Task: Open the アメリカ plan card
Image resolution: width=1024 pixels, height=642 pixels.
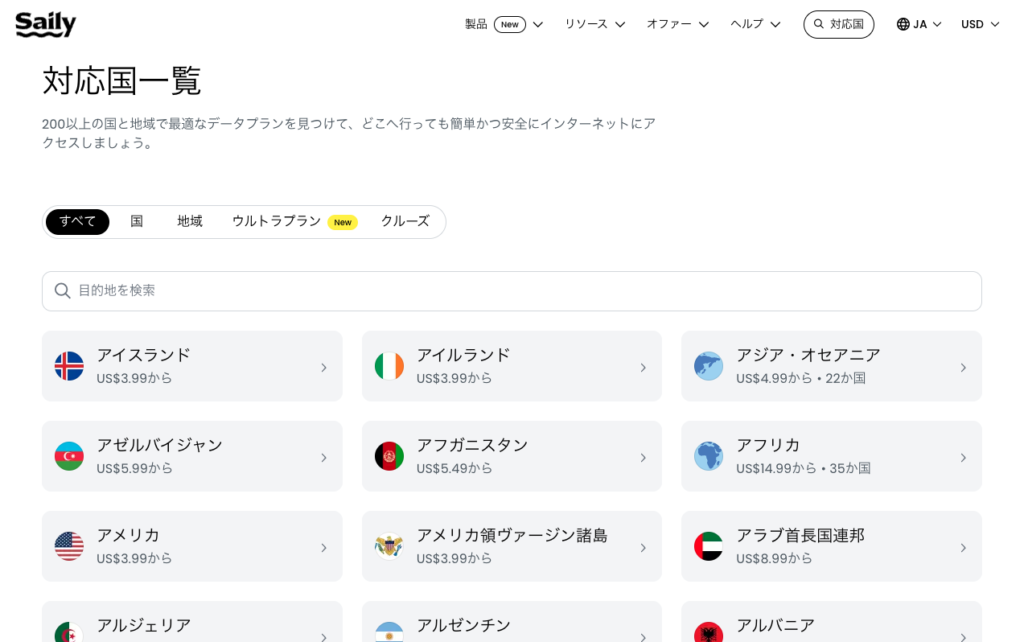Action: (x=192, y=546)
